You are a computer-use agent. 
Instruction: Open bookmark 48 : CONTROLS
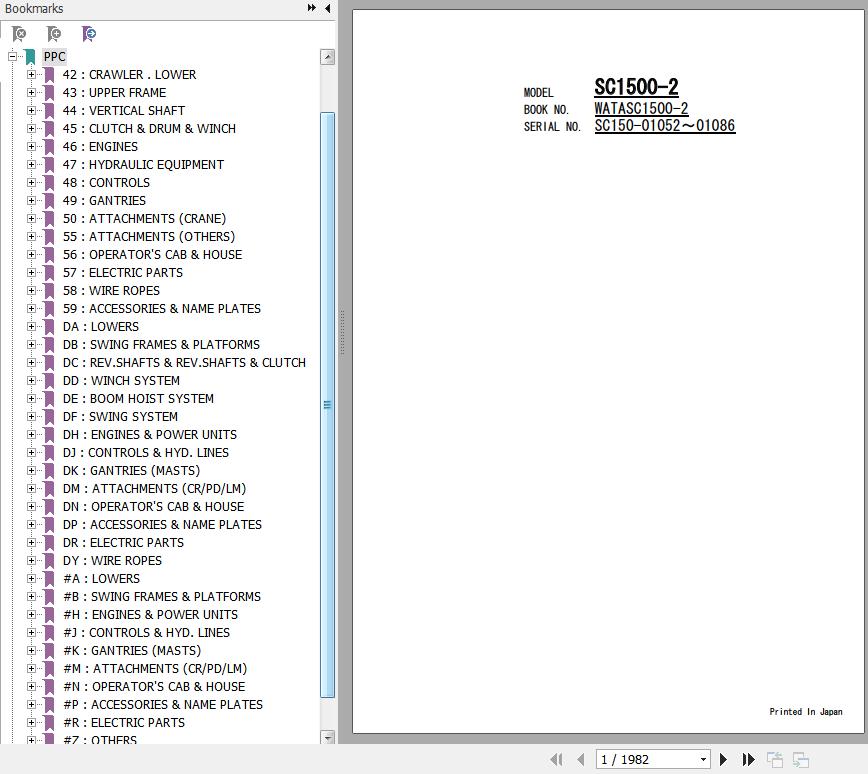click(x=106, y=182)
